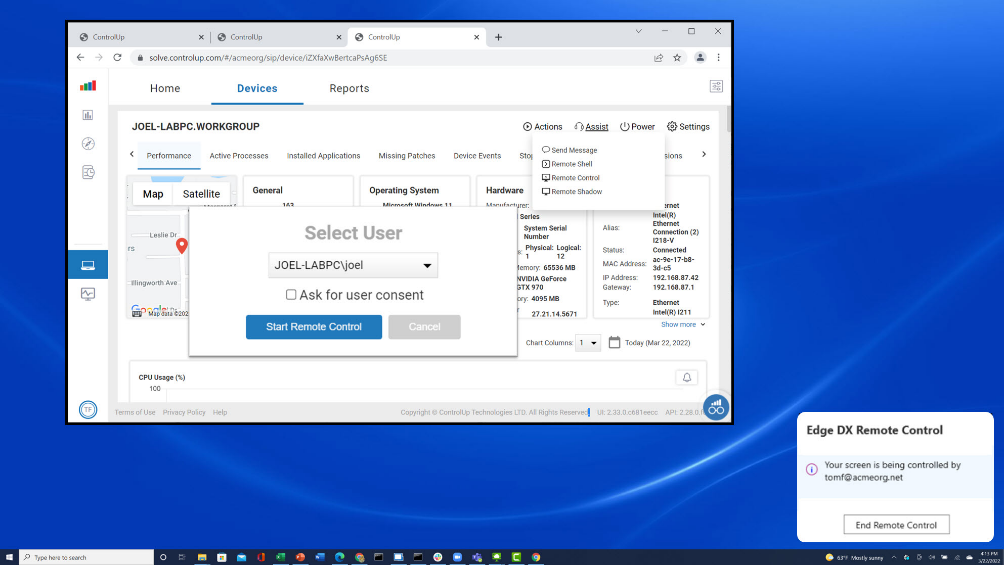This screenshot has height=565, width=1004.
Task: Switch to the Missing Patches tab
Action: [407, 156]
